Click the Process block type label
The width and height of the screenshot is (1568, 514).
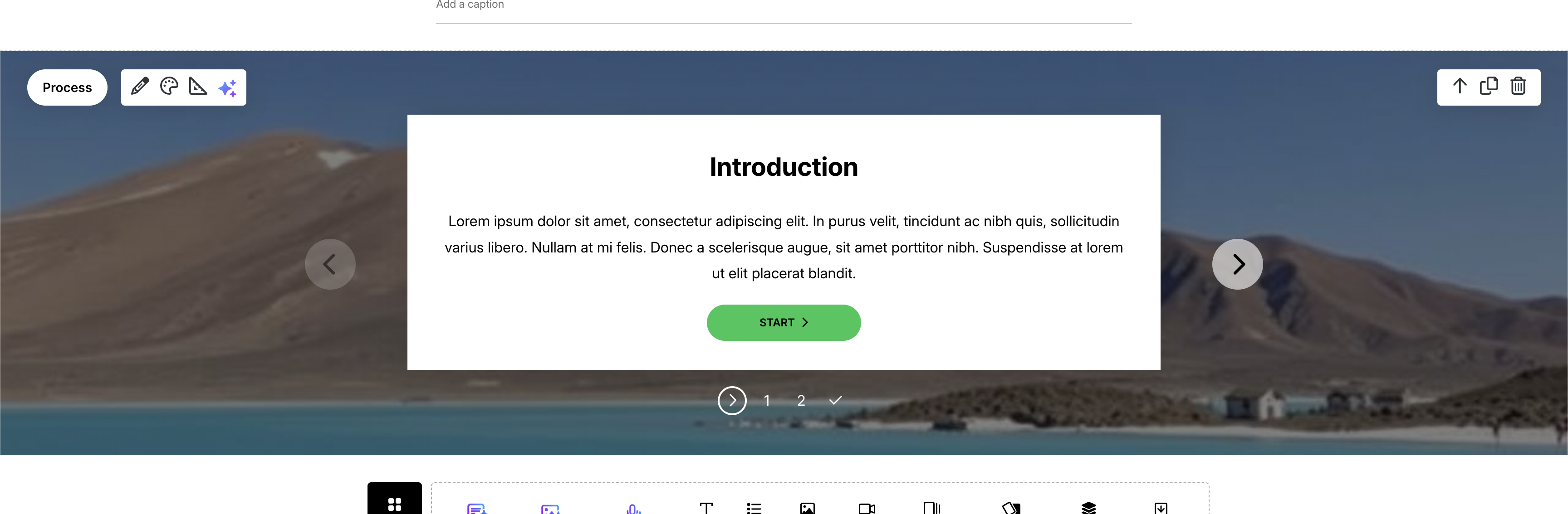pyautogui.click(x=67, y=87)
